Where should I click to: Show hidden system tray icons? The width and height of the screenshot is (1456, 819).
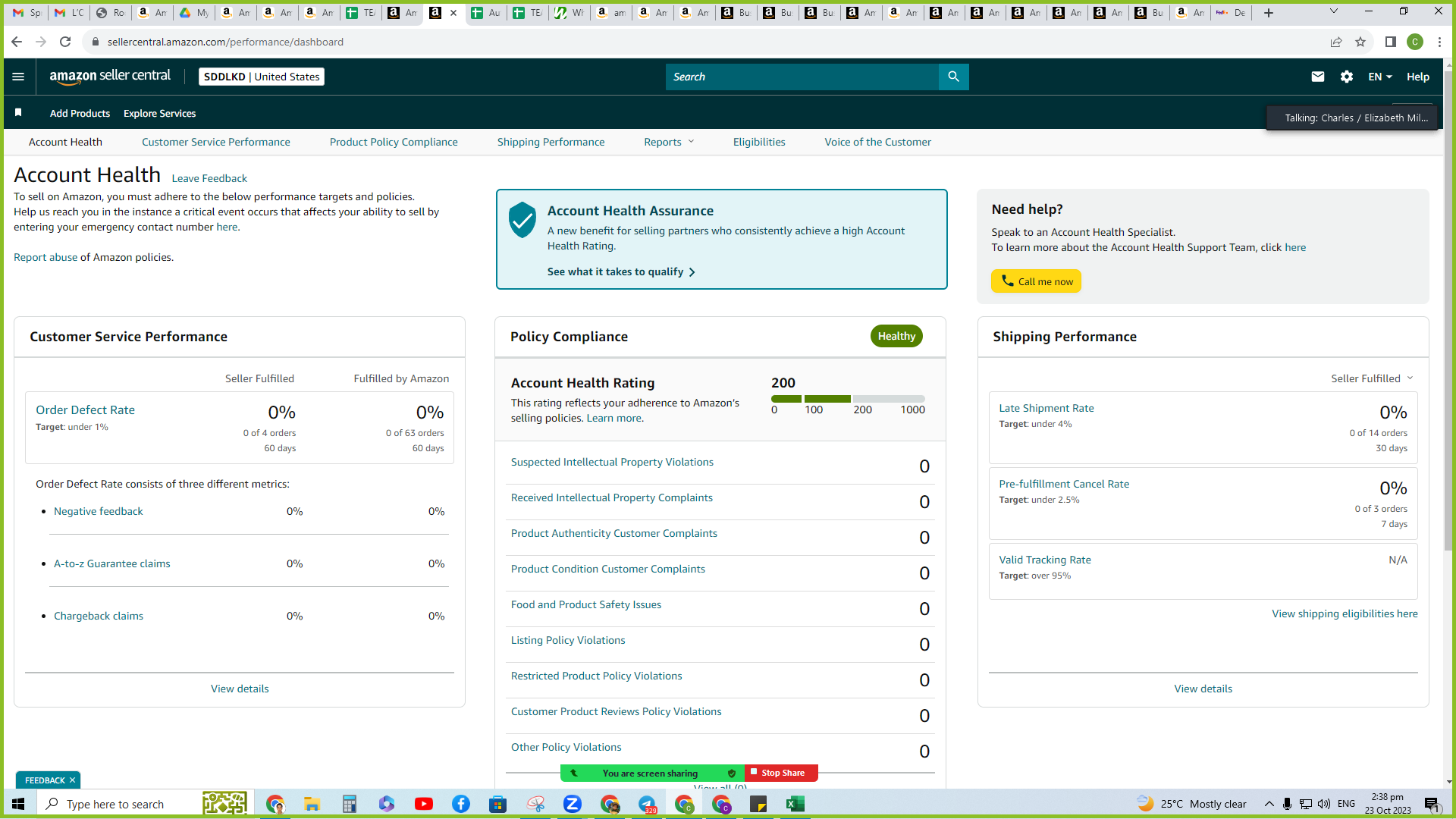click(1269, 804)
